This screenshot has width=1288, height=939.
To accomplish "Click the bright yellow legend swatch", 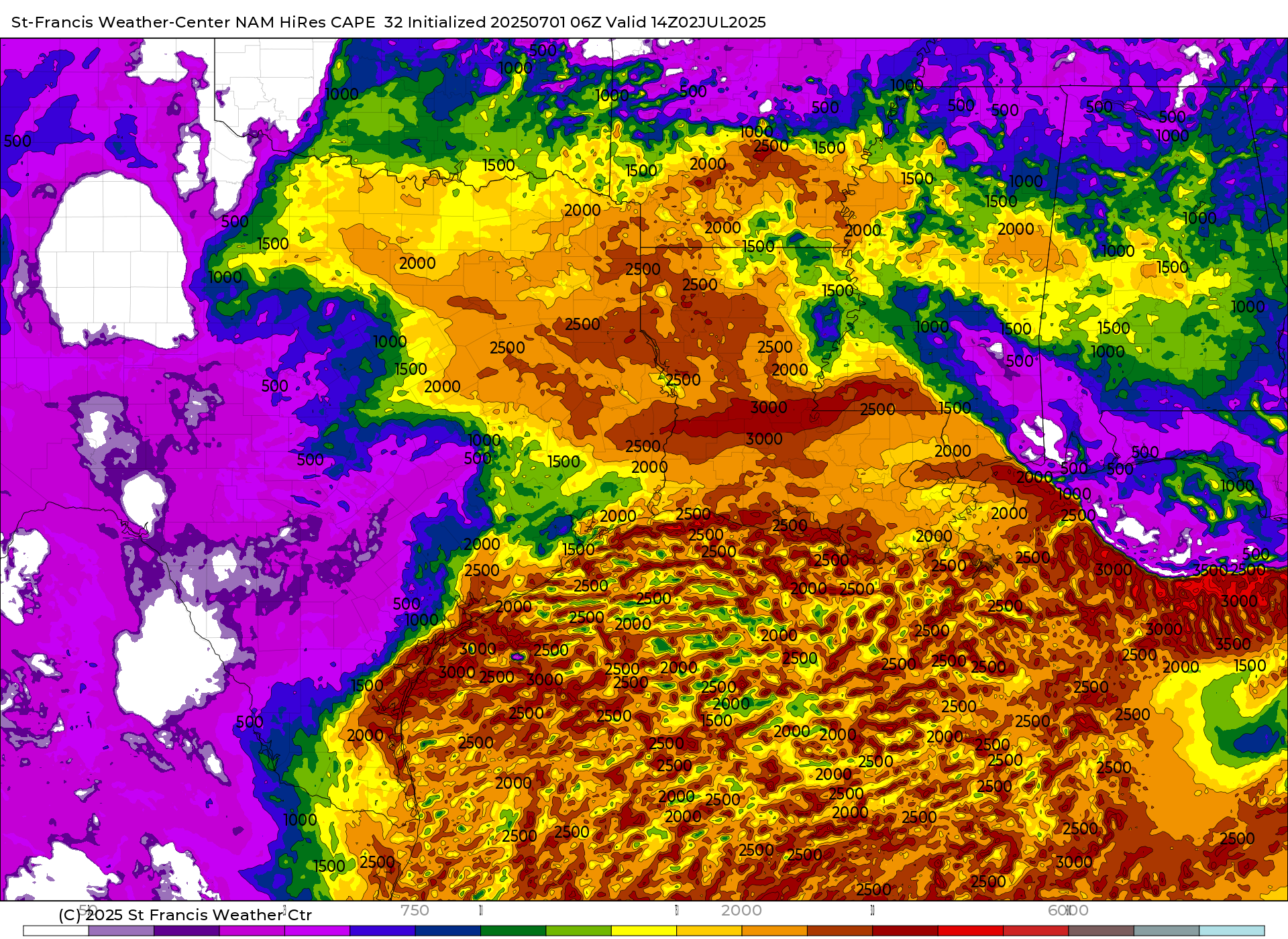I will click(x=644, y=931).
